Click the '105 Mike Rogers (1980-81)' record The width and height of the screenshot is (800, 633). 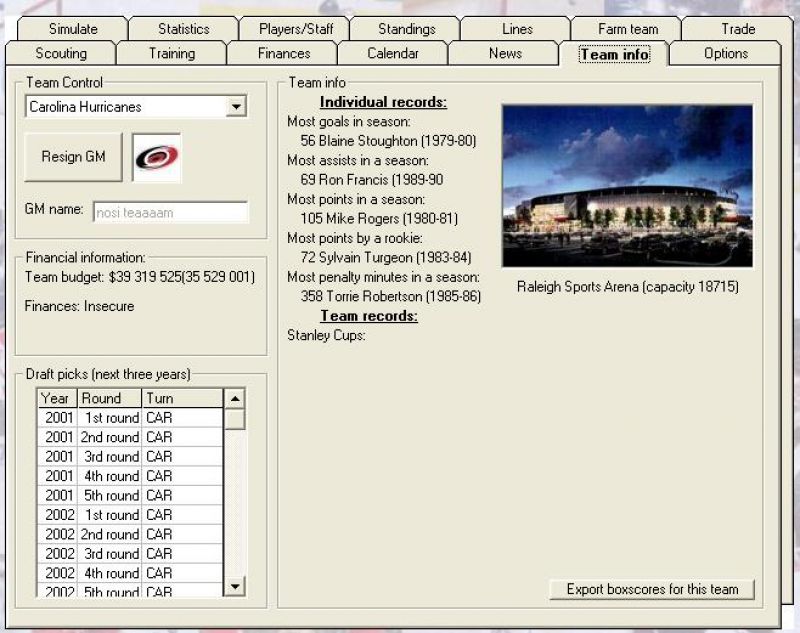pyautogui.click(x=379, y=218)
